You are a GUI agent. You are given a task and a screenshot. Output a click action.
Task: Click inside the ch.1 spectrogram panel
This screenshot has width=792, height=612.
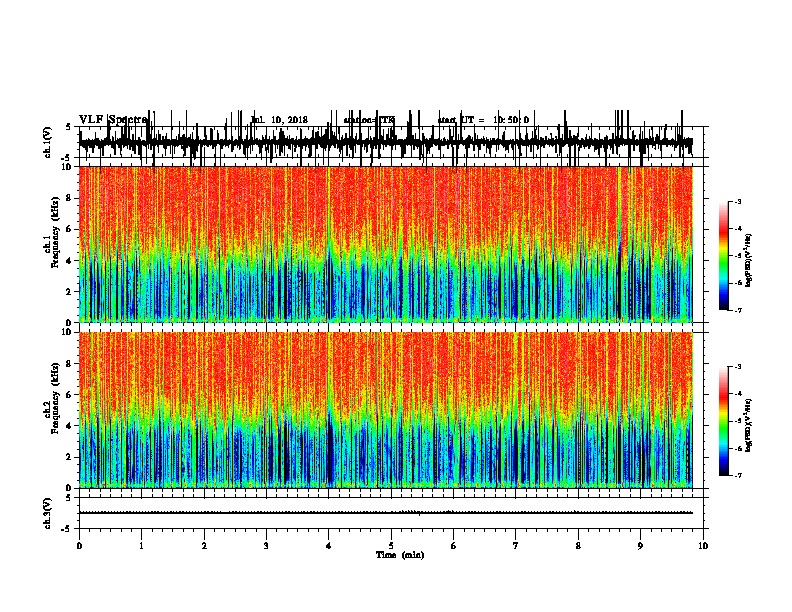pos(385,244)
